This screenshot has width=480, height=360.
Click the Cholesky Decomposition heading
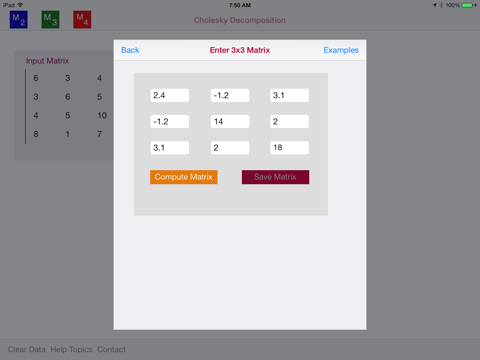(x=240, y=20)
